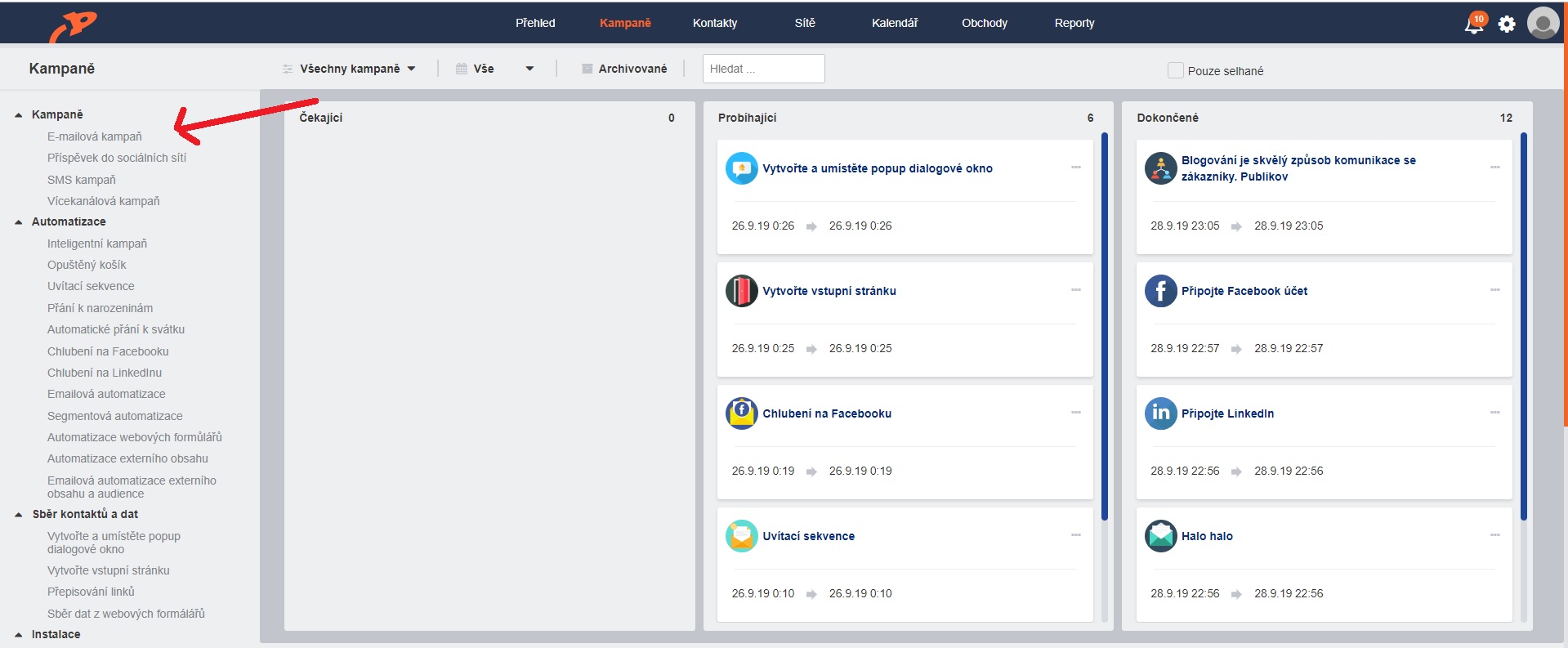Click the Dokončené column scrollbar
This screenshot has width=1568, height=648.
click(x=1524, y=327)
